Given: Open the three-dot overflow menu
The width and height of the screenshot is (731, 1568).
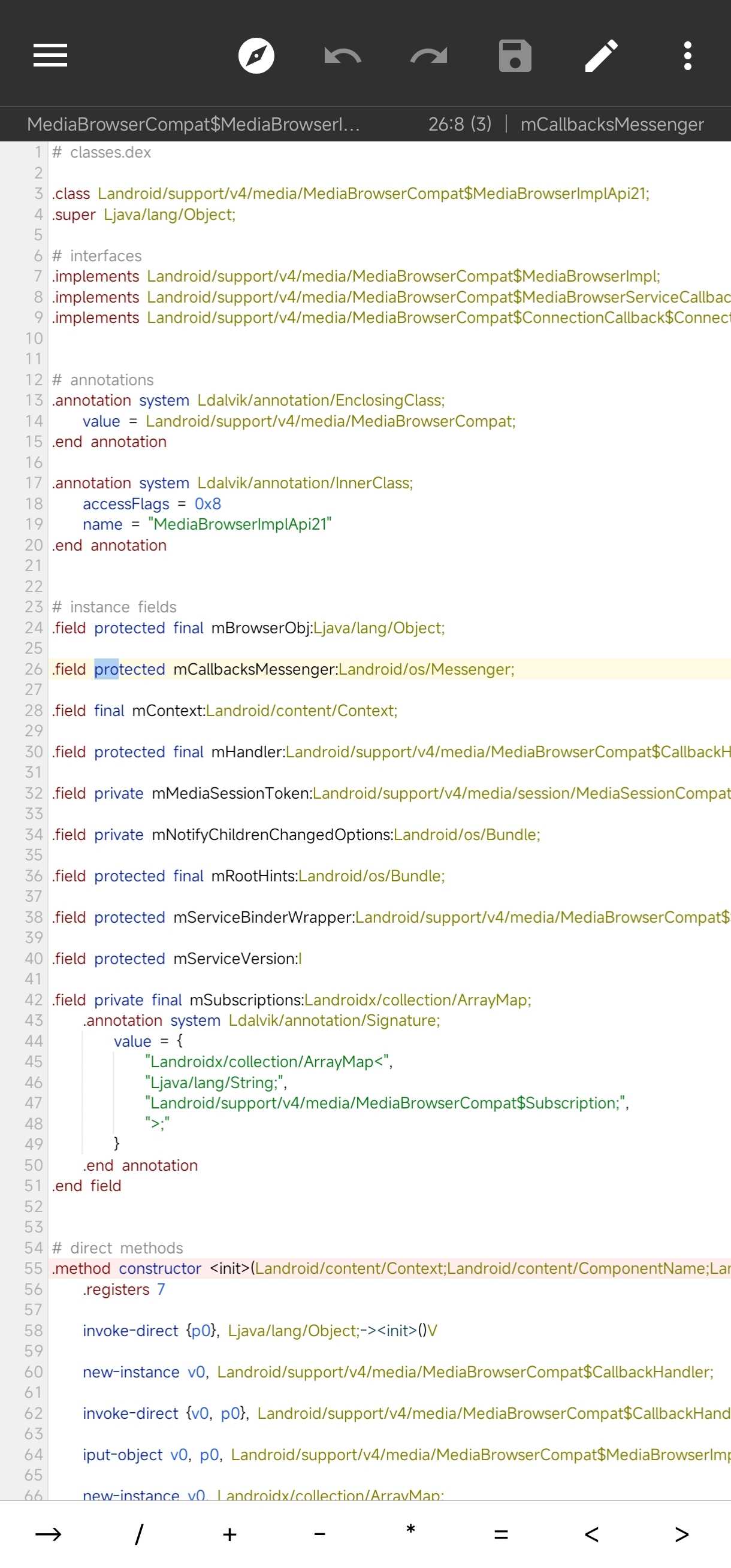Looking at the screenshot, I should [687, 55].
